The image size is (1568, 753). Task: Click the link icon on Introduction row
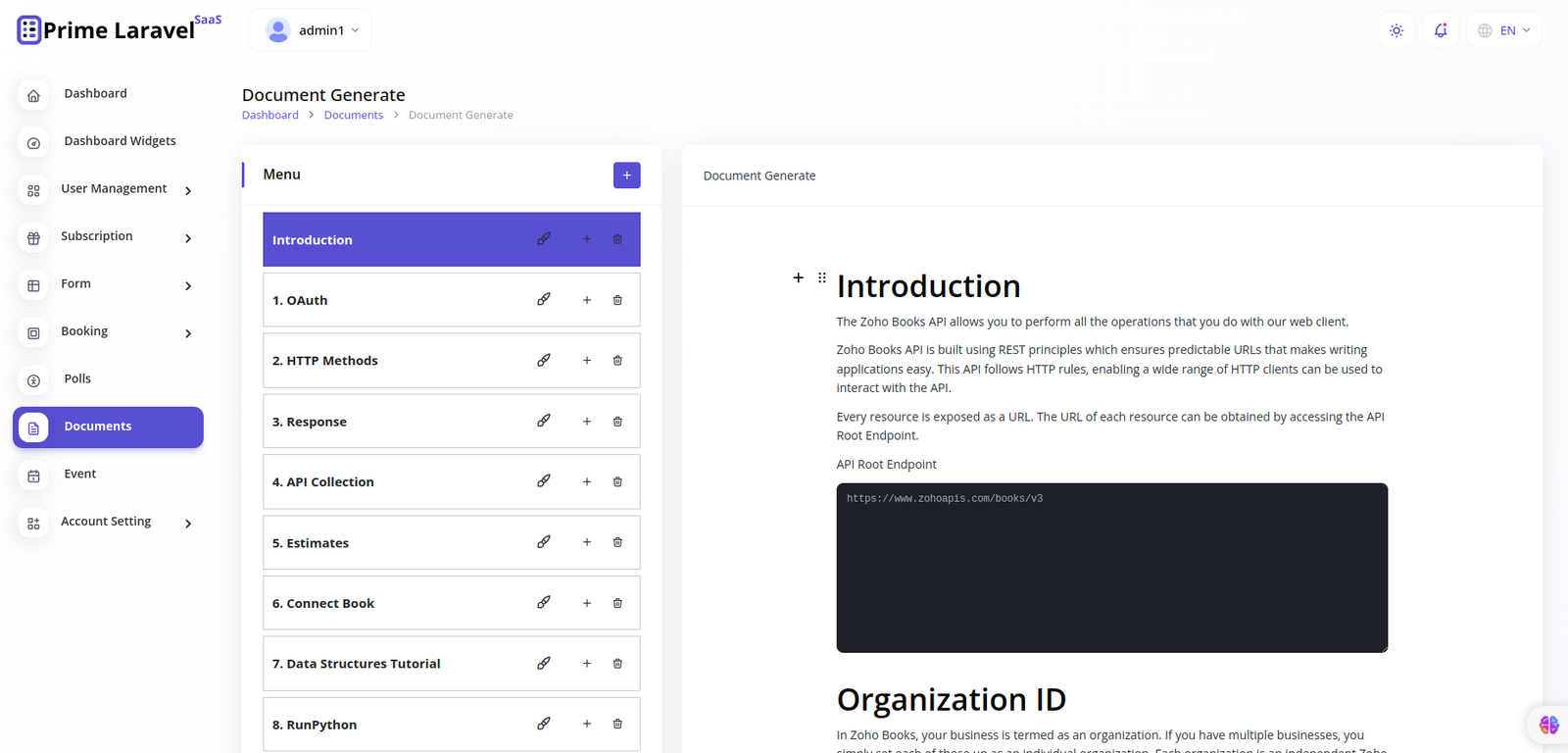pos(544,239)
